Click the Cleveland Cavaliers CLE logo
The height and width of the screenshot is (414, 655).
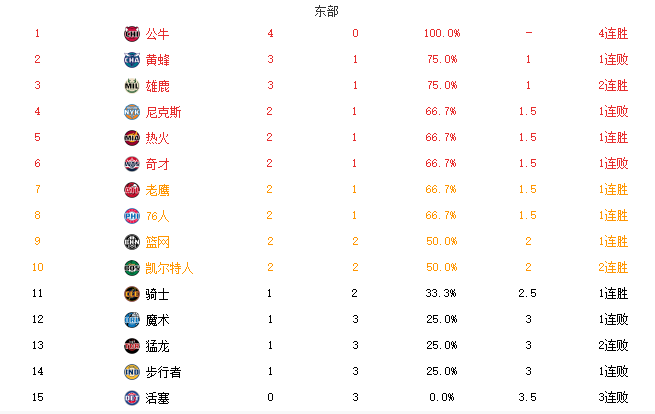point(132,294)
